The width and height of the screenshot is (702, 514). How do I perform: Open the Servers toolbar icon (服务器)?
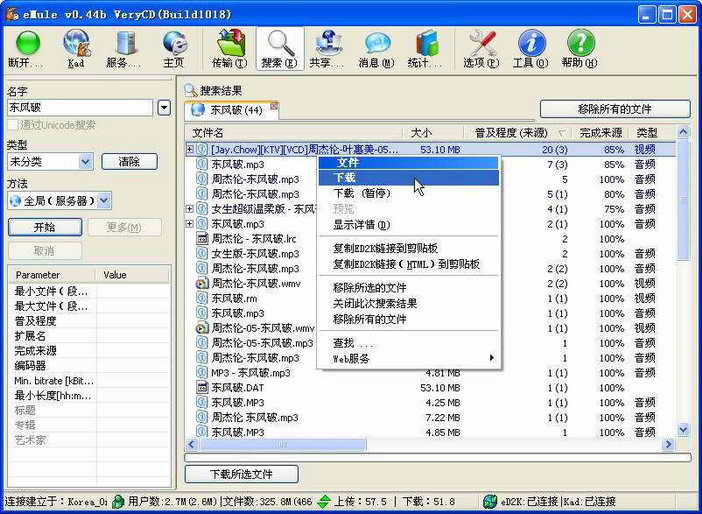[124, 47]
